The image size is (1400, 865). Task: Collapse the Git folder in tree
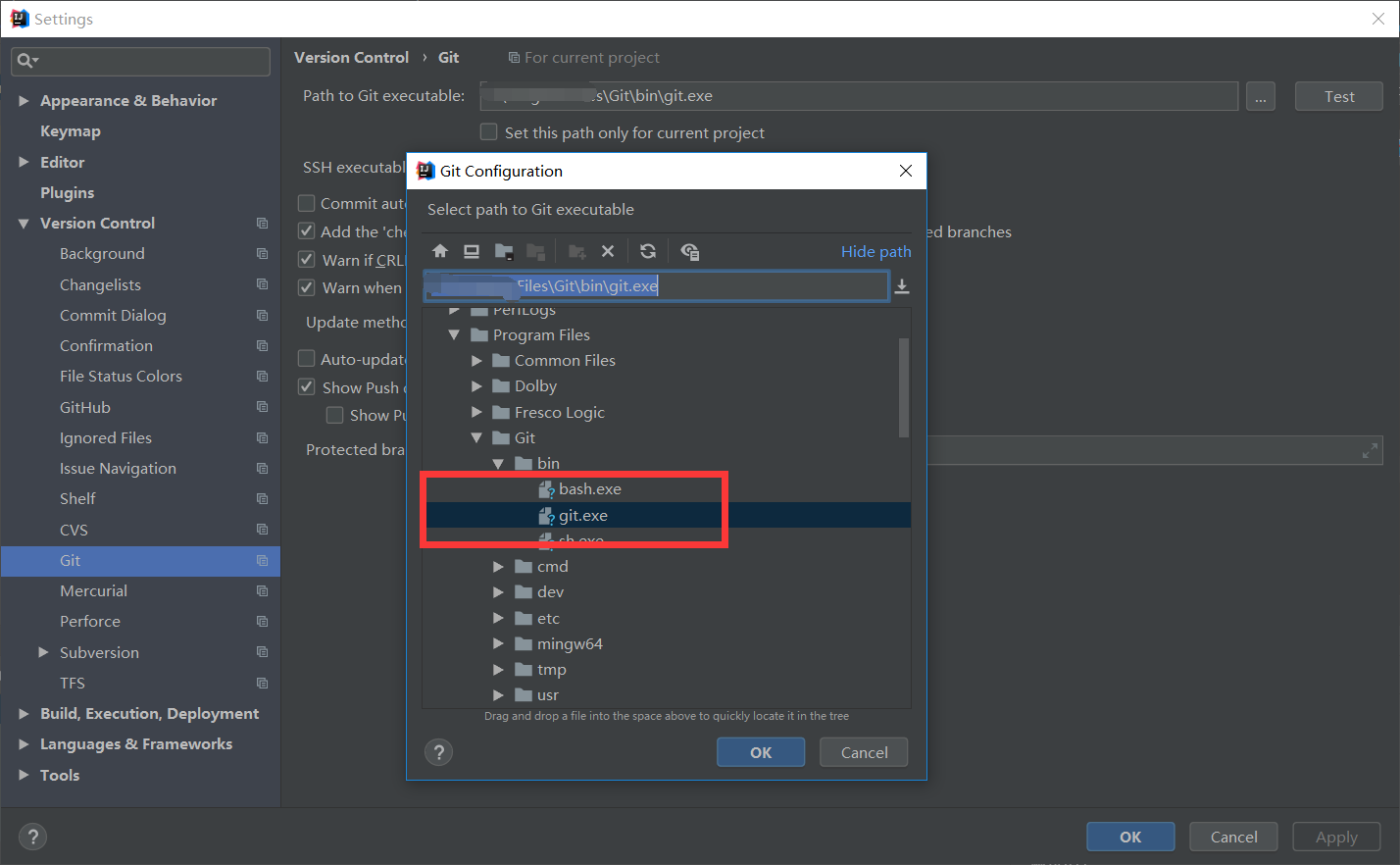click(476, 438)
